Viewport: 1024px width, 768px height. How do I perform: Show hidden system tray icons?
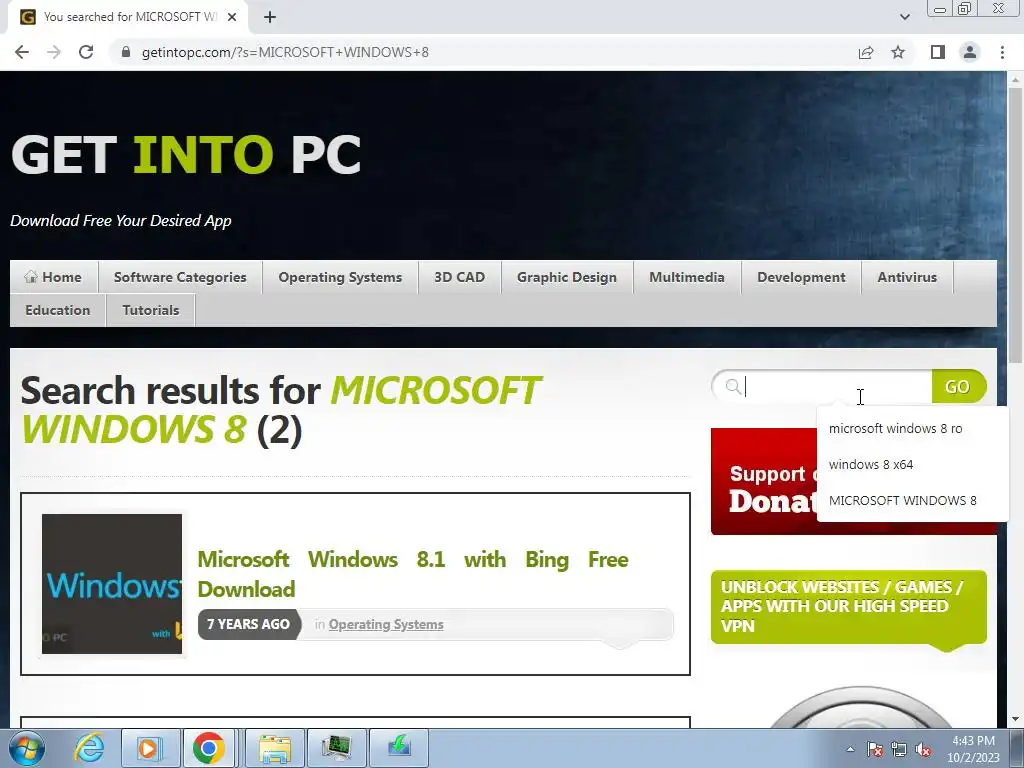[x=850, y=749]
